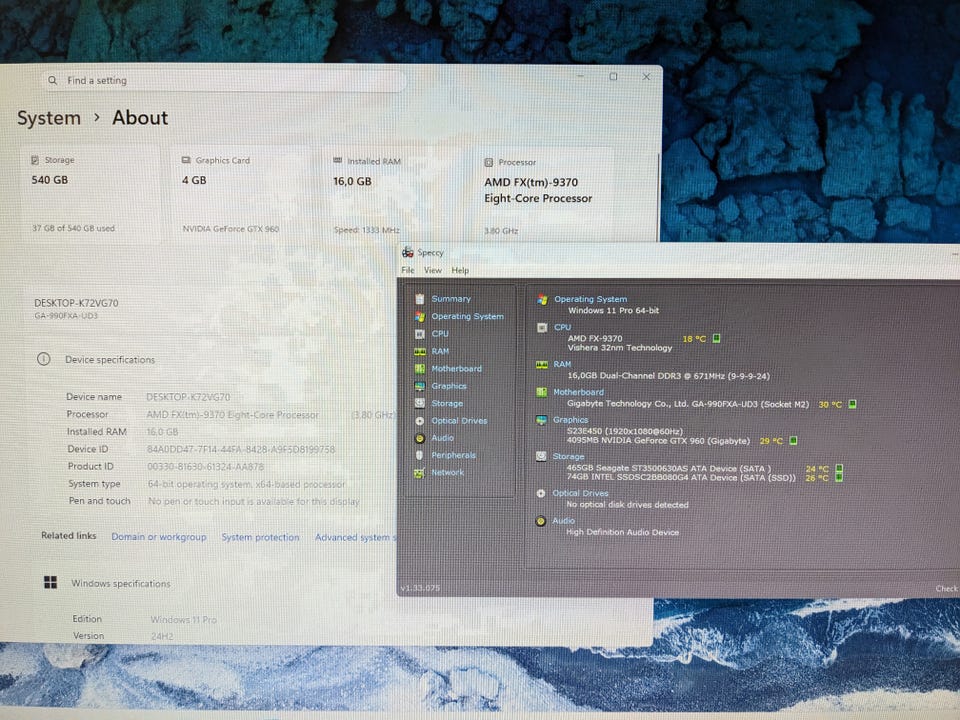The image size is (960, 720).
Task: Click Operating System icon in summary pane
Action: click(x=542, y=299)
